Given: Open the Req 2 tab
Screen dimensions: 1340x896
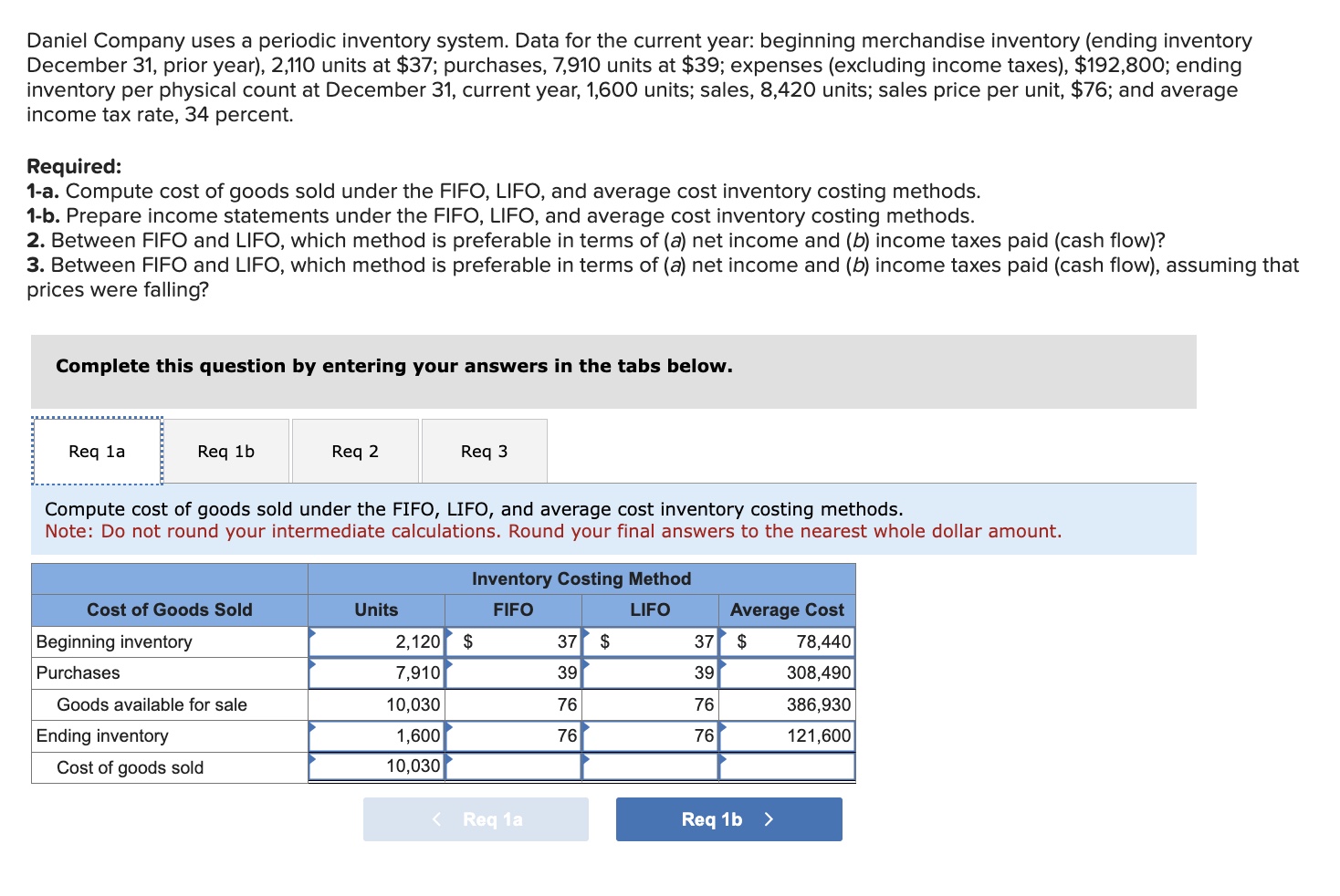Looking at the screenshot, I should pos(355,450).
